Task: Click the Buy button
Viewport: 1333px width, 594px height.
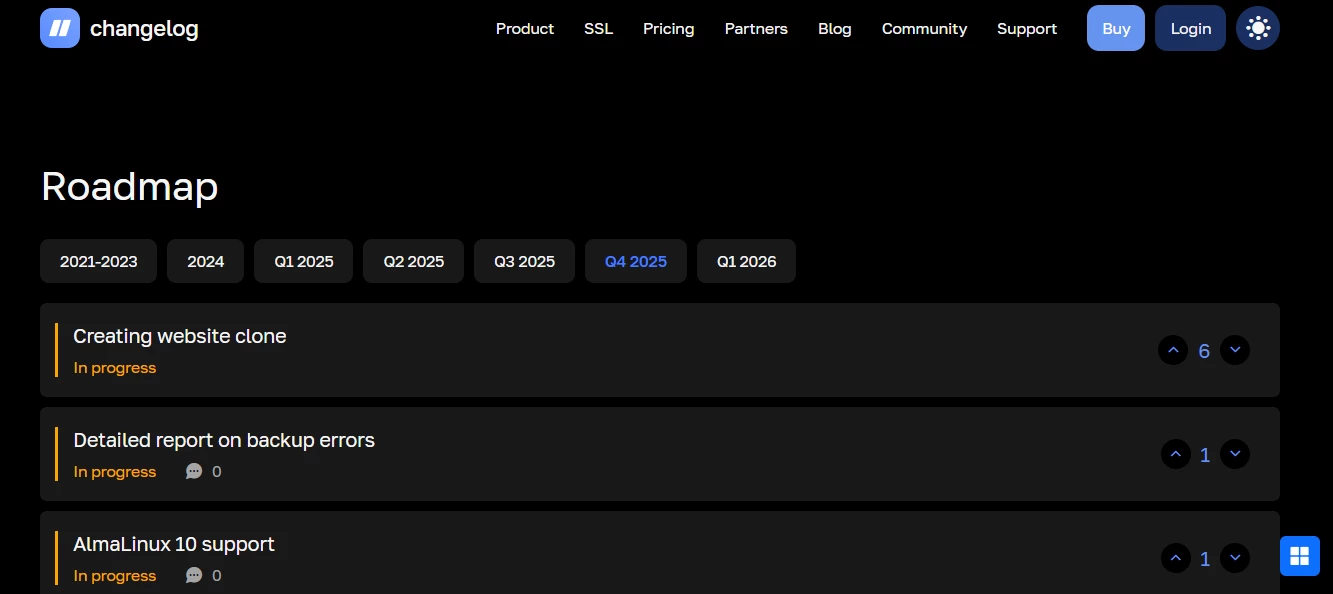Action: (1115, 28)
